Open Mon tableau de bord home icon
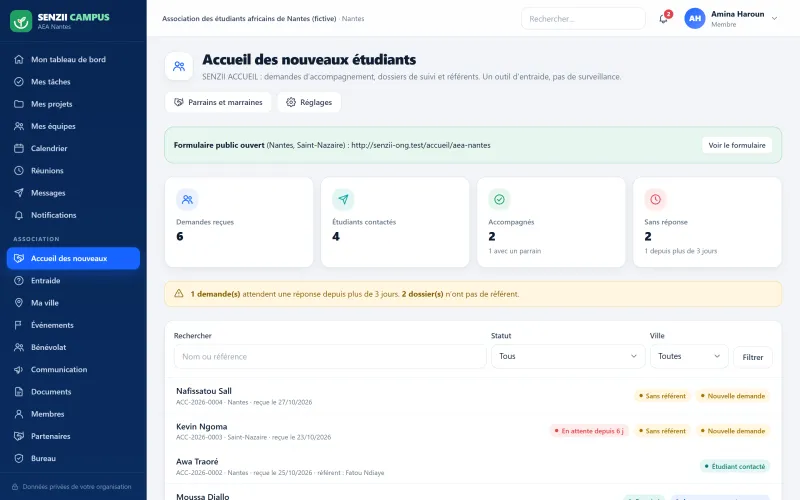Screen dimensions: 800x500 pyautogui.click(x=19, y=59)
